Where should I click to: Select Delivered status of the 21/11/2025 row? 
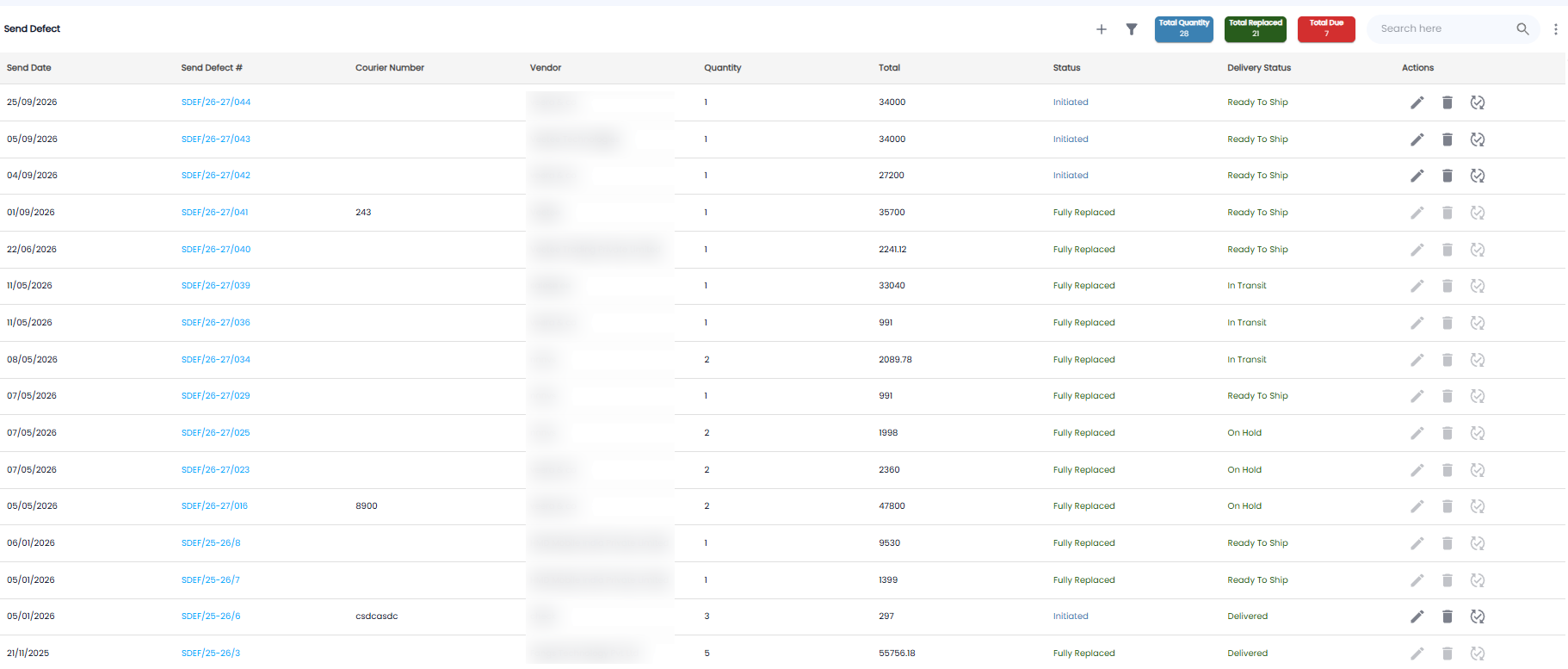click(x=1248, y=654)
